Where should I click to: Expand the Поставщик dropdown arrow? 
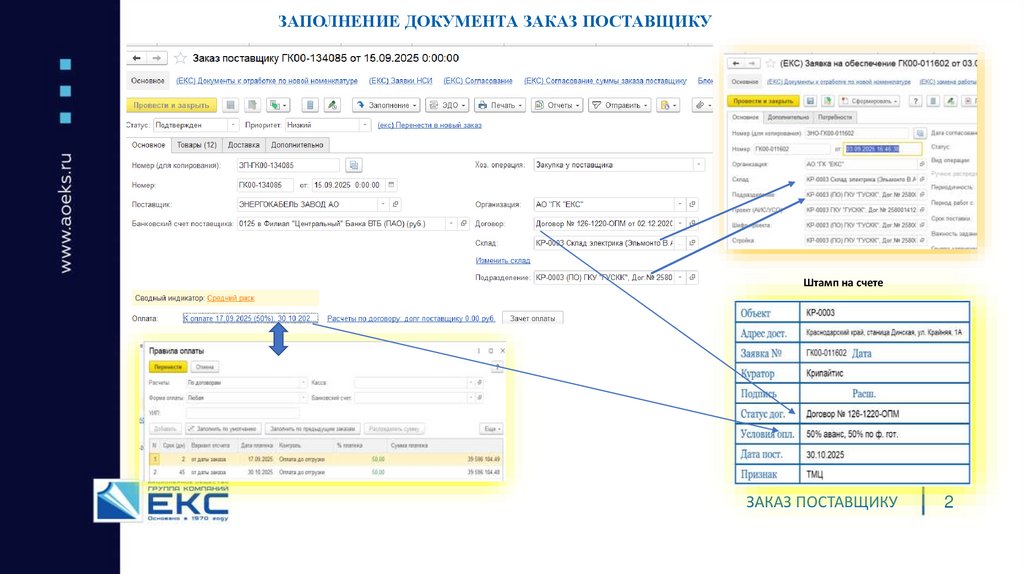[383, 204]
